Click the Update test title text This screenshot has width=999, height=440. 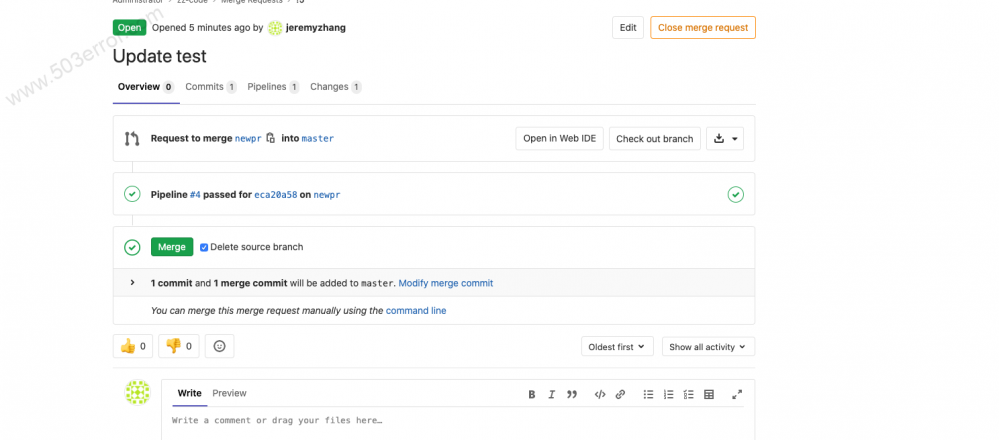pyautogui.click(x=160, y=56)
